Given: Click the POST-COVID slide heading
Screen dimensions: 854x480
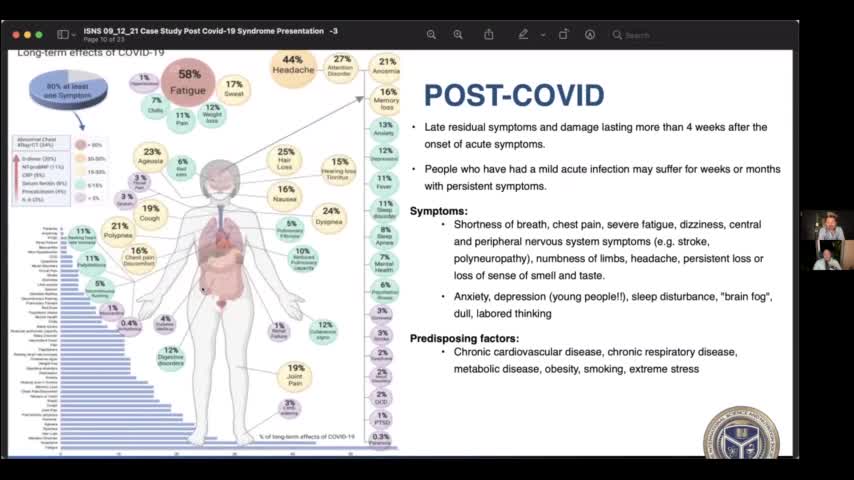Looking at the screenshot, I should tap(514, 95).
